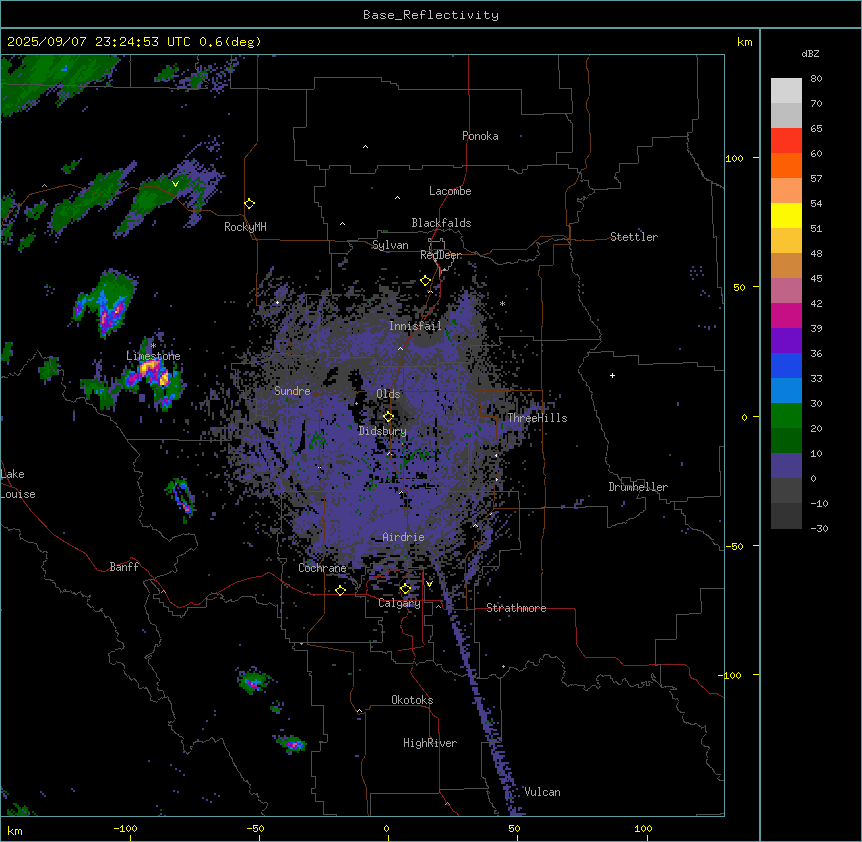This screenshot has width=862, height=842.
Task: Click the Ponoka label
Action: click(x=480, y=136)
